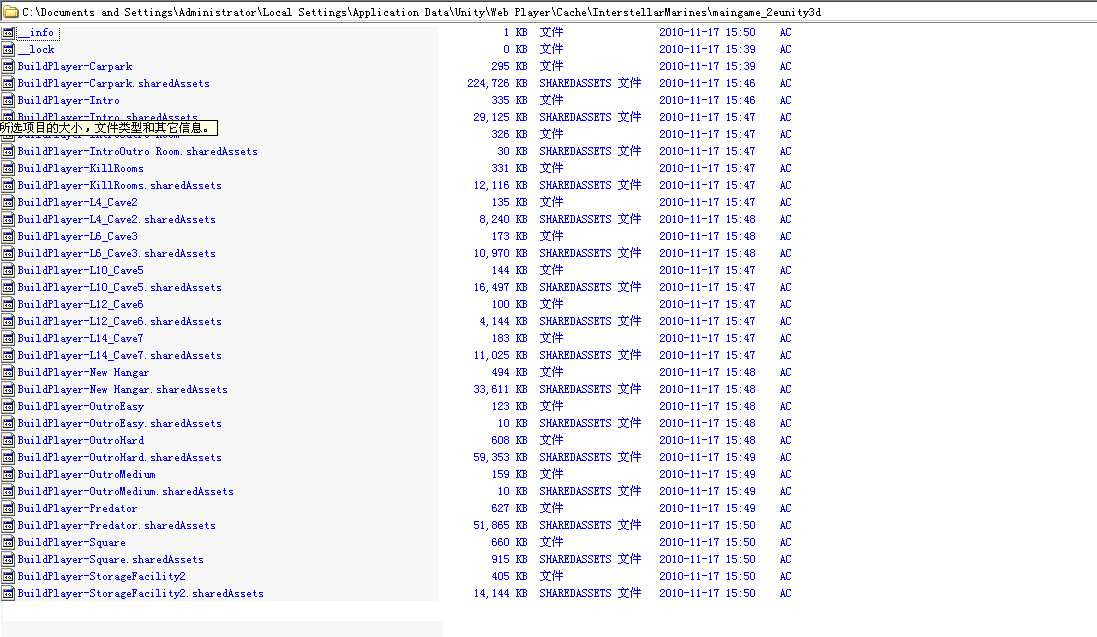Choose the BuildPlayer-OutroMedium file name
Viewport: 1097px width, 637px height.
tap(86, 474)
